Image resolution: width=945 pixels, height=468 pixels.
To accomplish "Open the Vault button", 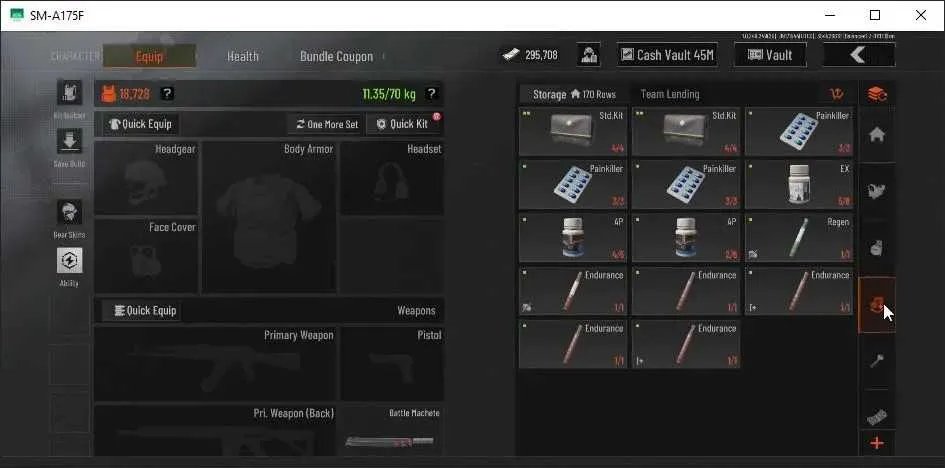I will pyautogui.click(x=770, y=55).
